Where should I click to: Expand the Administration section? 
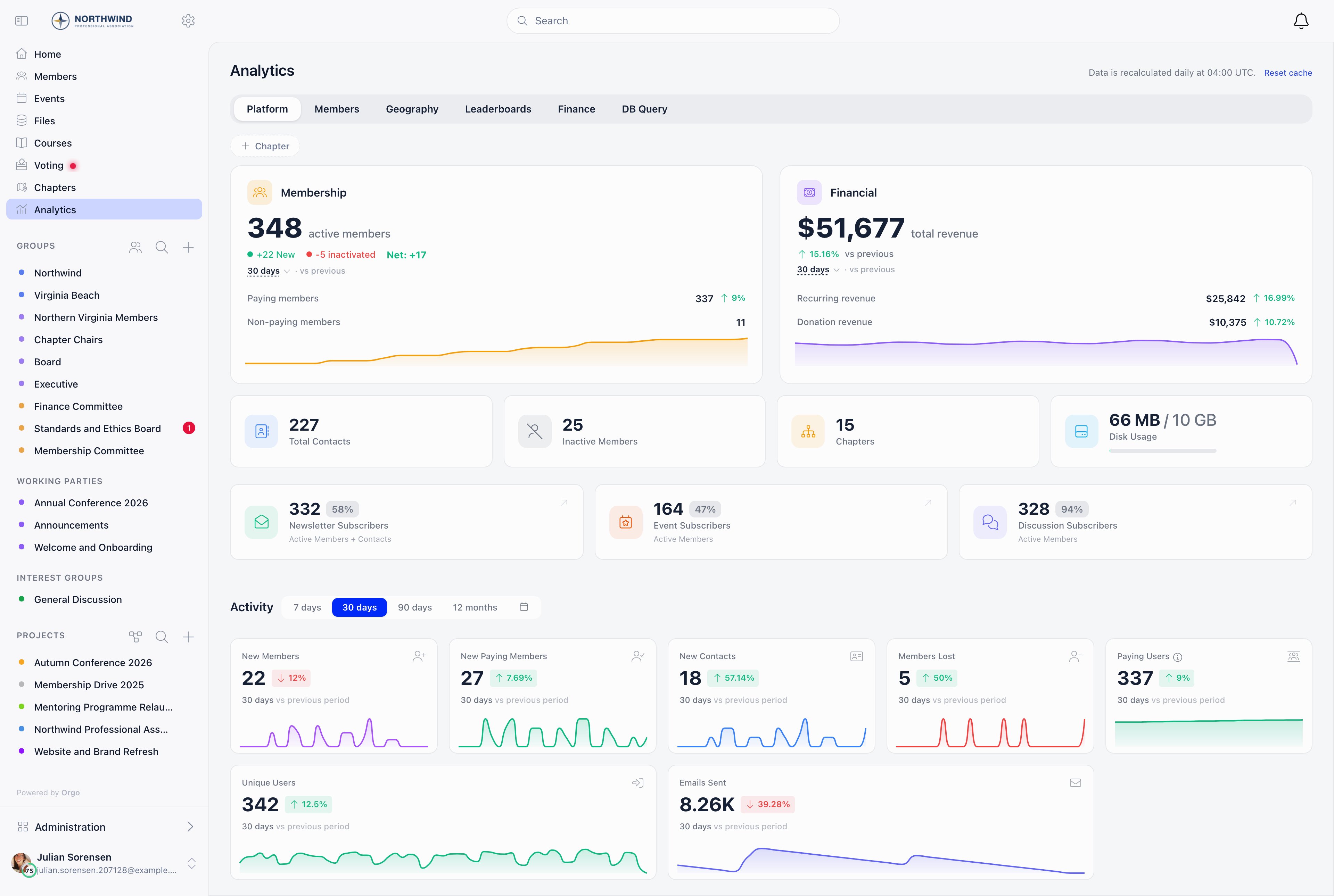[105, 827]
